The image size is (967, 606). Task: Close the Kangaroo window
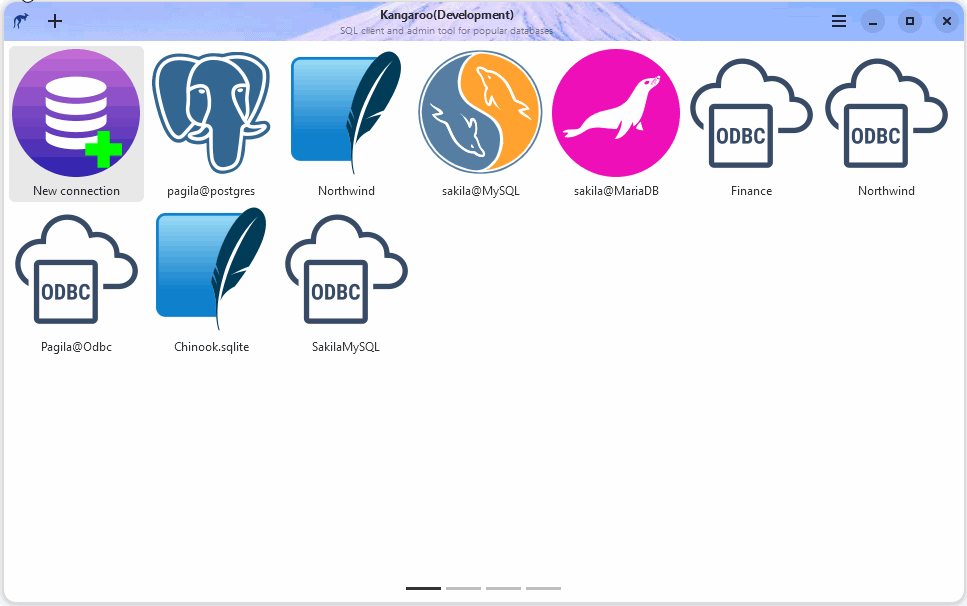[x=947, y=21]
